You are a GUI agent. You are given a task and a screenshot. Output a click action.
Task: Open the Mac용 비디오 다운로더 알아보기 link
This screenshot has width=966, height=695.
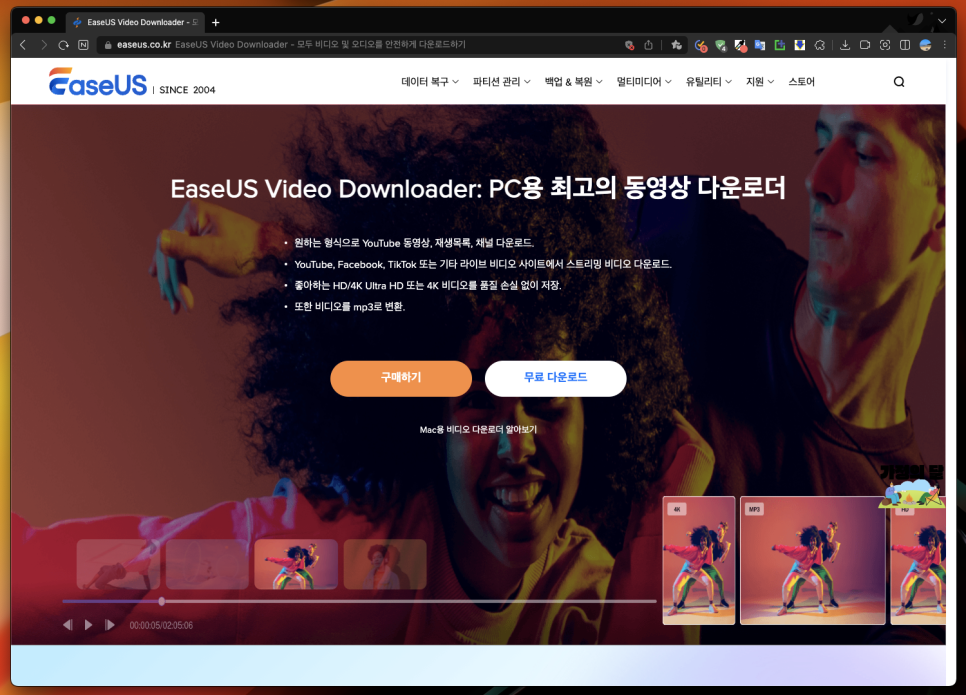tap(478, 429)
